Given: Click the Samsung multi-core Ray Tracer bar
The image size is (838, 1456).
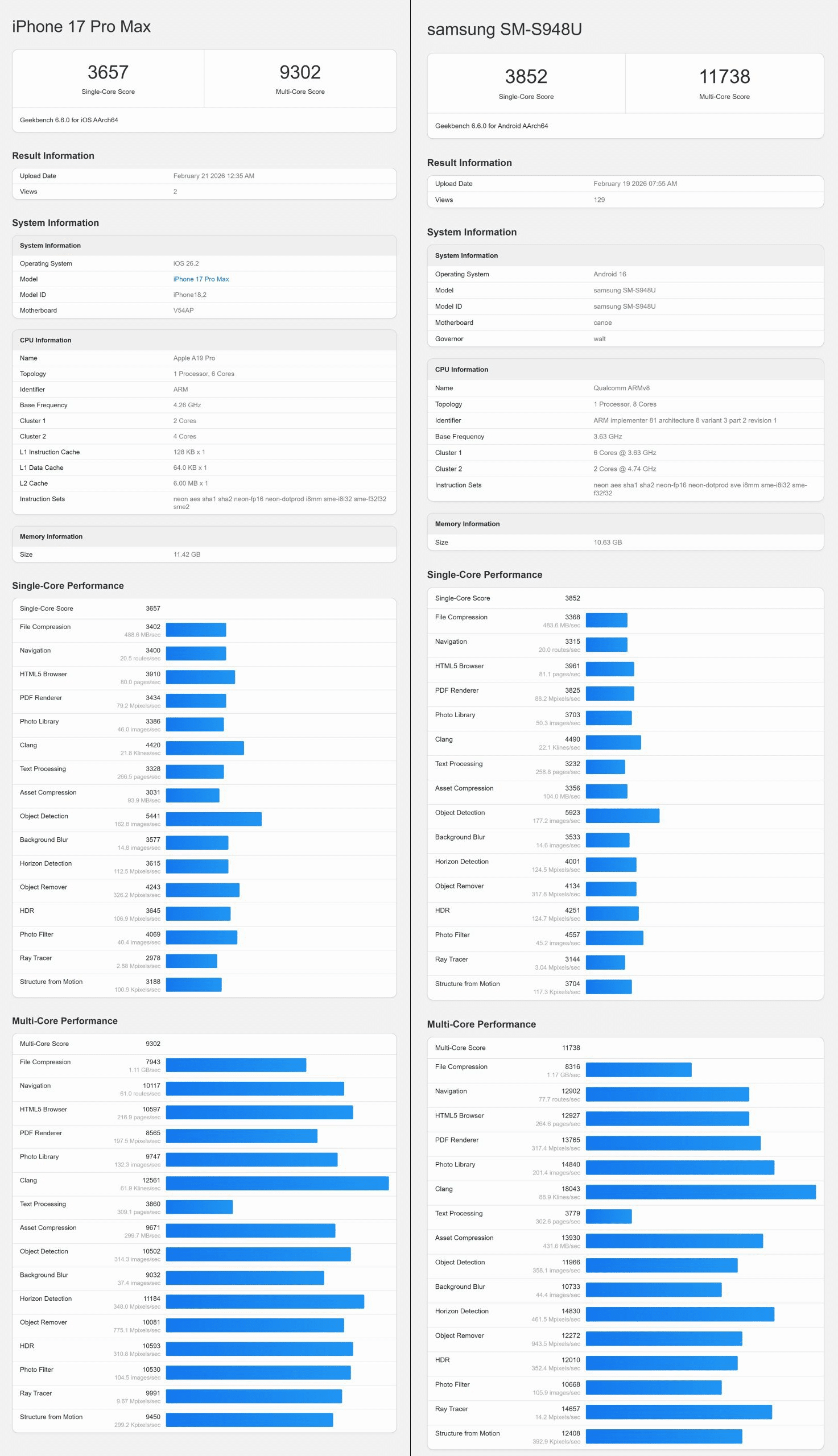Looking at the screenshot, I should 678,1412.
